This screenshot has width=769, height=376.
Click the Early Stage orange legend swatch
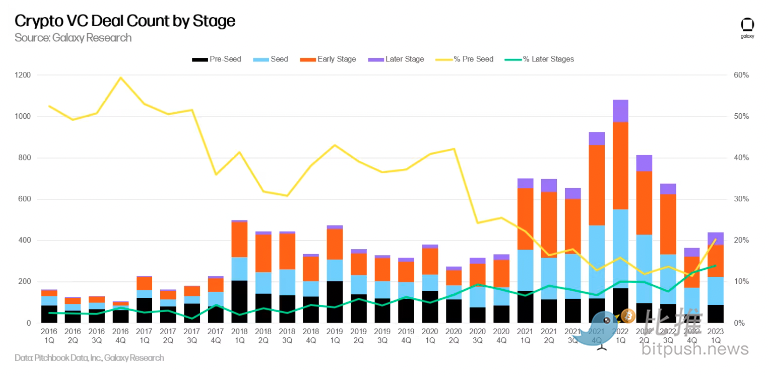(x=307, y=59)
